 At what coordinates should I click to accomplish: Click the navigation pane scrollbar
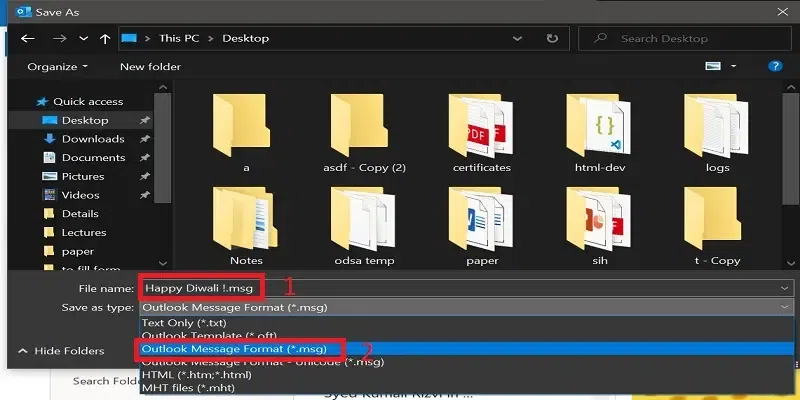click(x=163, y=148)
